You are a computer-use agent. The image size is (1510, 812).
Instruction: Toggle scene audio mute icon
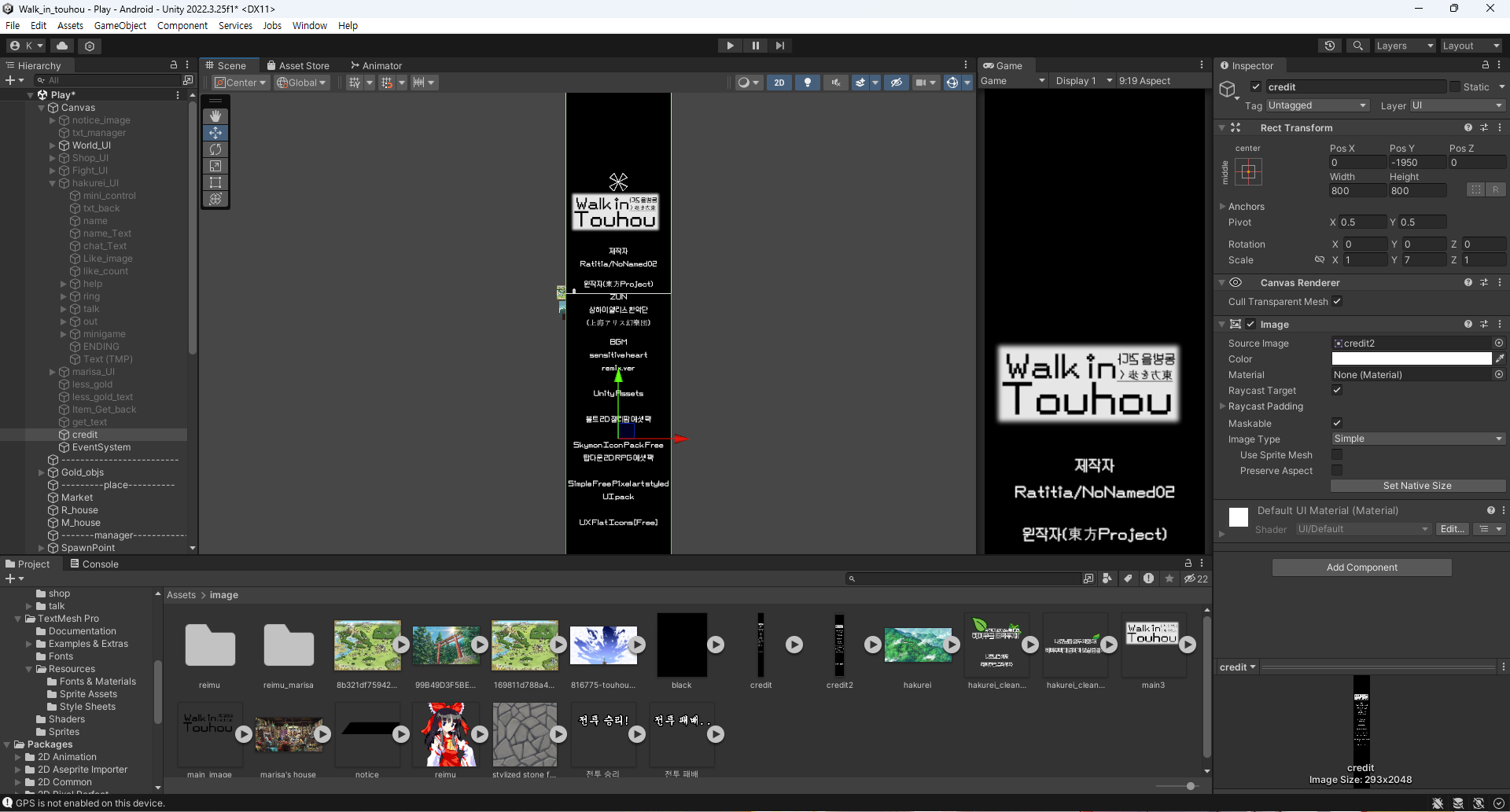835,83
